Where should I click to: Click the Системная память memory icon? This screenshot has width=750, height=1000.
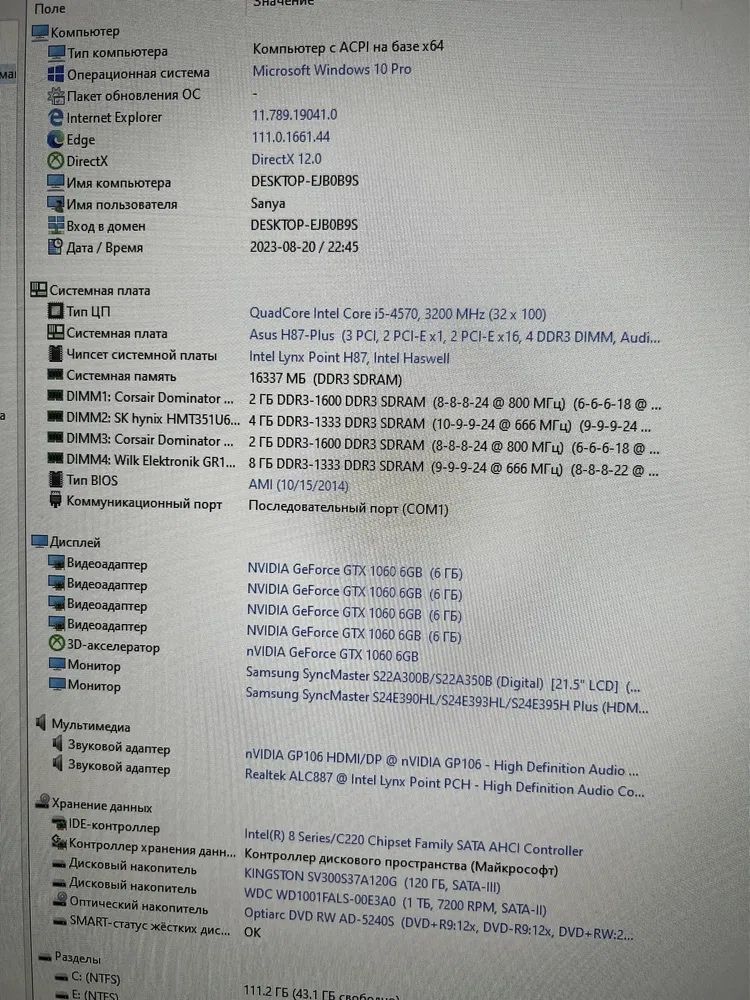tap(55, 375)
